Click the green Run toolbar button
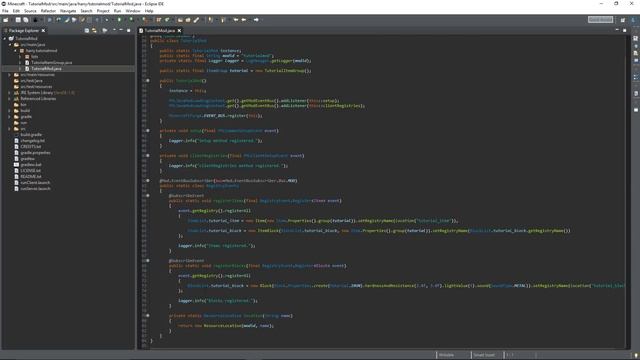Screen dimensions: 640x360 tap(119, 20)
